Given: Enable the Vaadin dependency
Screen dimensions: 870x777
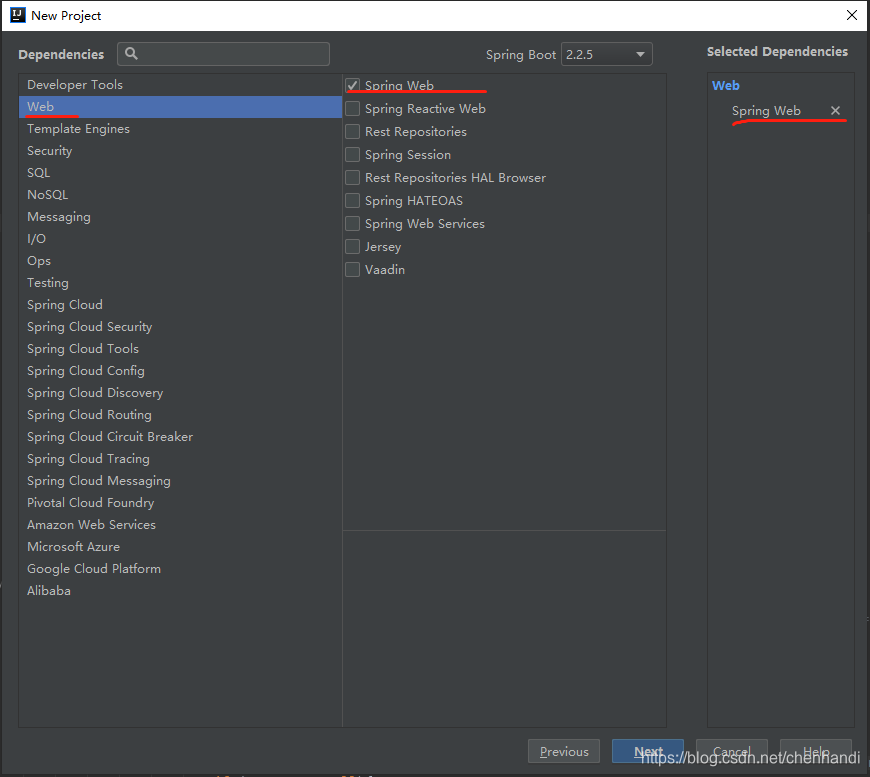Looking at the screenshot, I should click(x=352, y=270).
